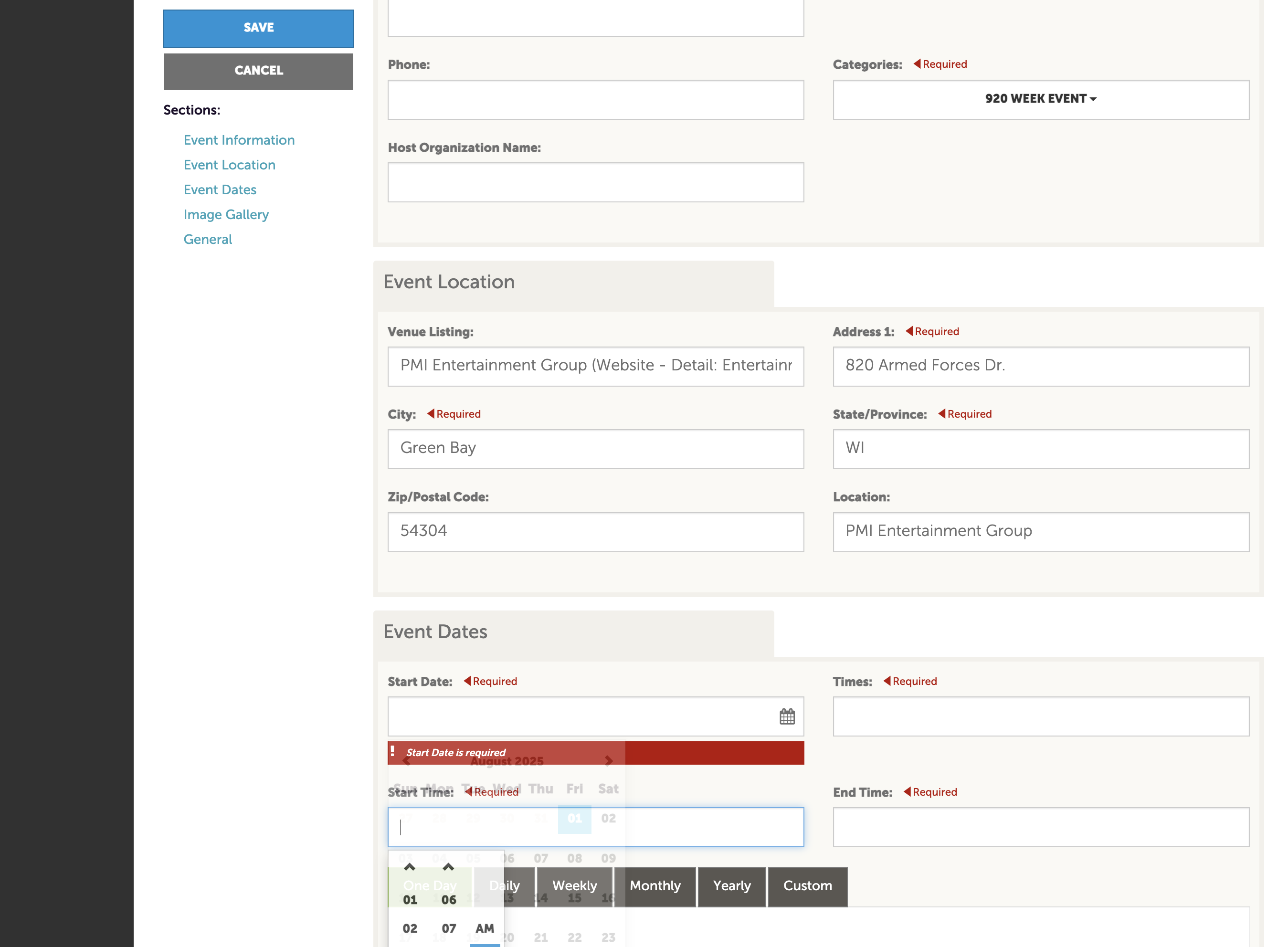Screen dimensions: 1288x947
Task: Click the hour increment up arrow
Action: (409, 867)
